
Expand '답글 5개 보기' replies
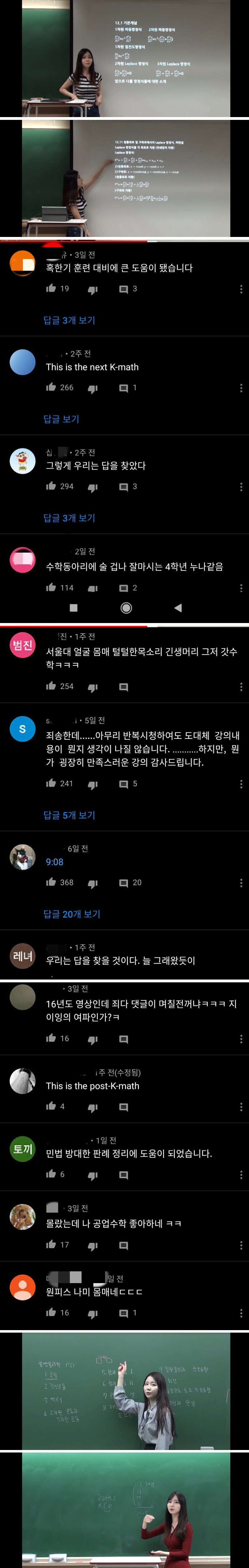coord(69,815)
